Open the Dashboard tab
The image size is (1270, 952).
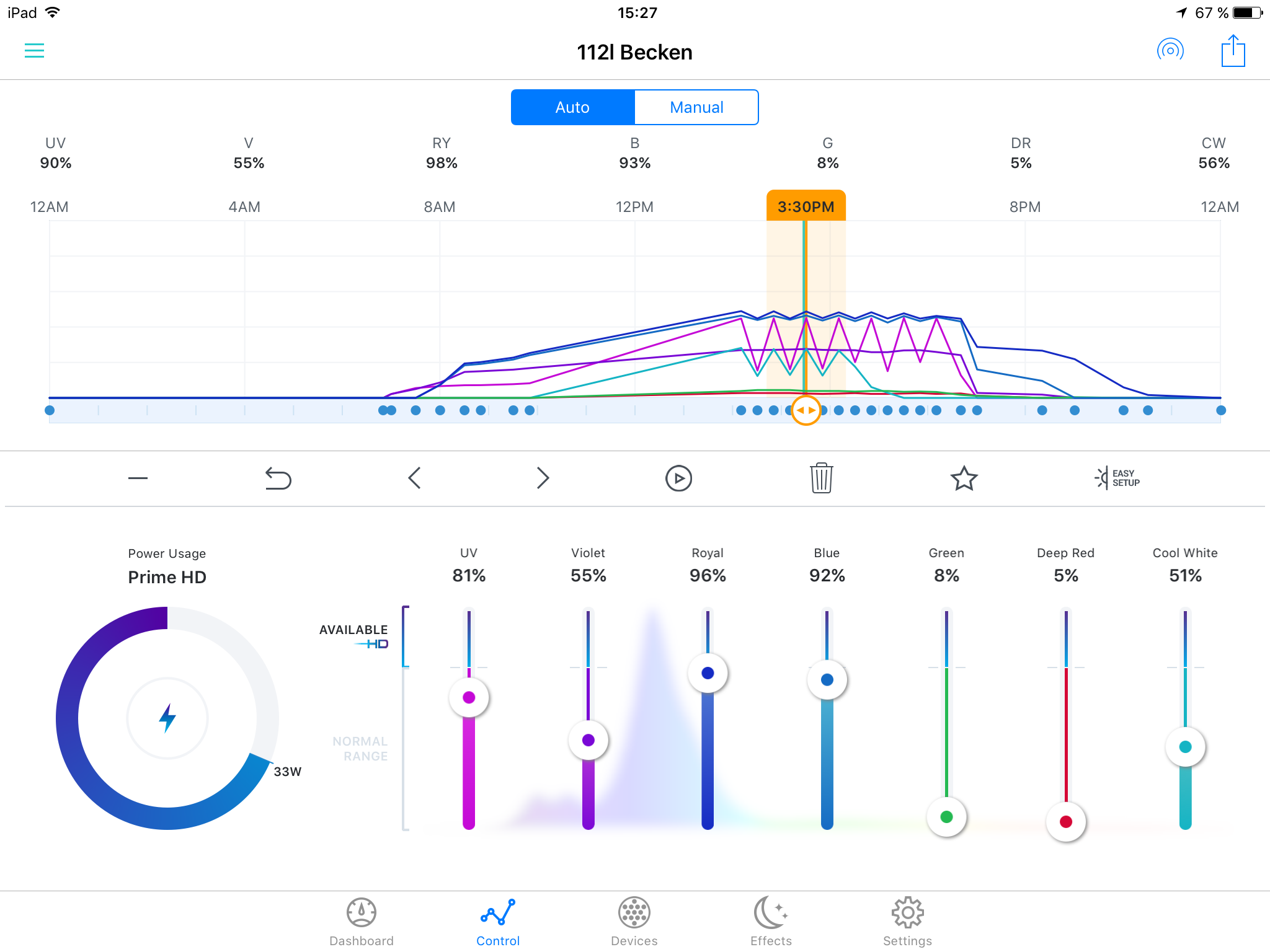pos(362,922)
